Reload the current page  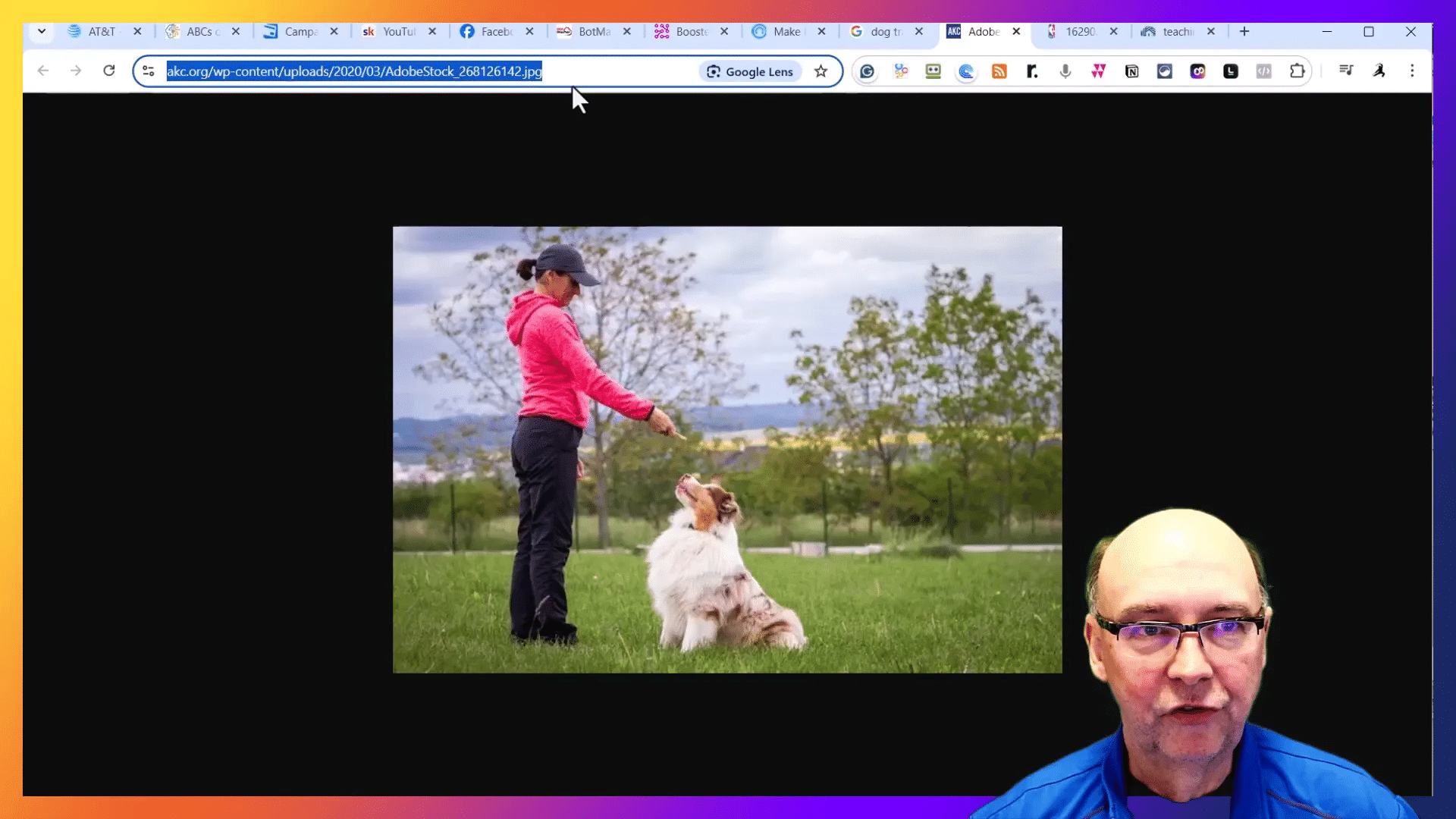point(109,71)
